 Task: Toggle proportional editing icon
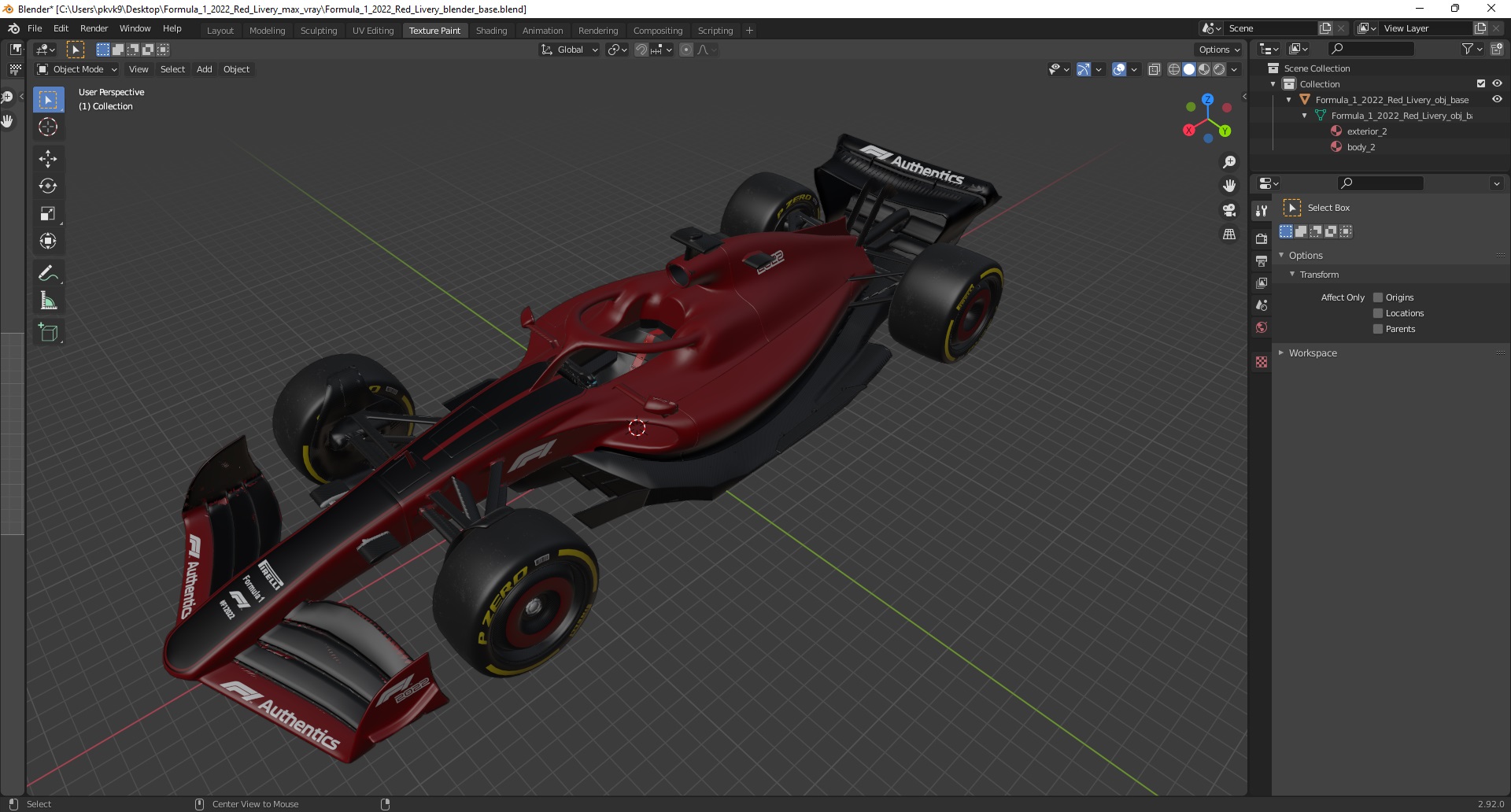686,50
